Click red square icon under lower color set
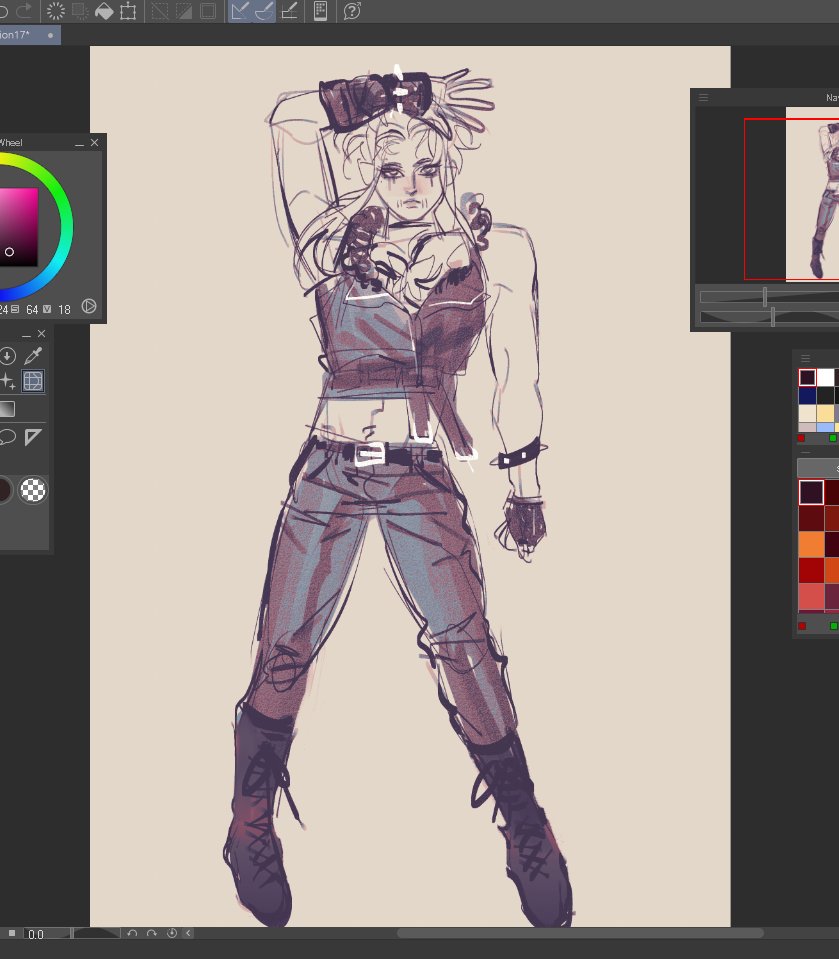This screenshot has height=959, width=839. coord(802,626)
